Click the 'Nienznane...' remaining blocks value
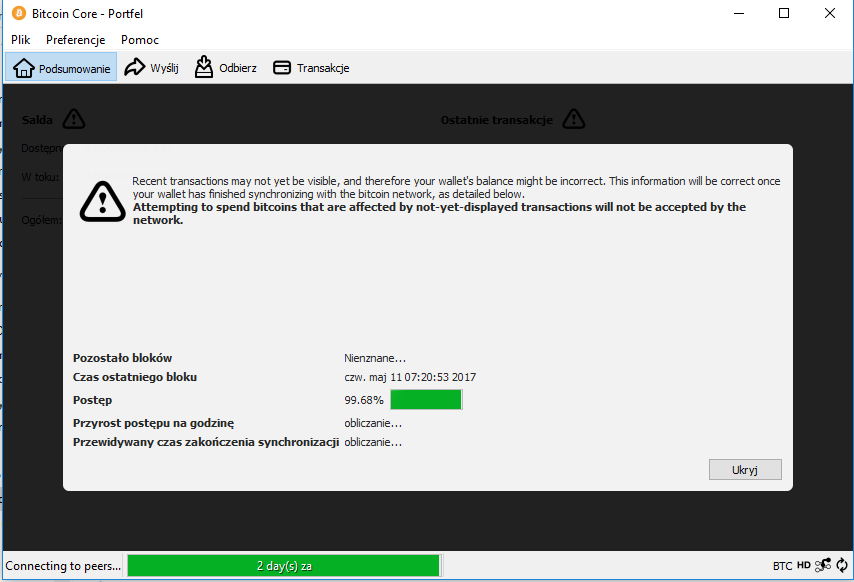This screenshot has height=582, width=854. (375, 358)
